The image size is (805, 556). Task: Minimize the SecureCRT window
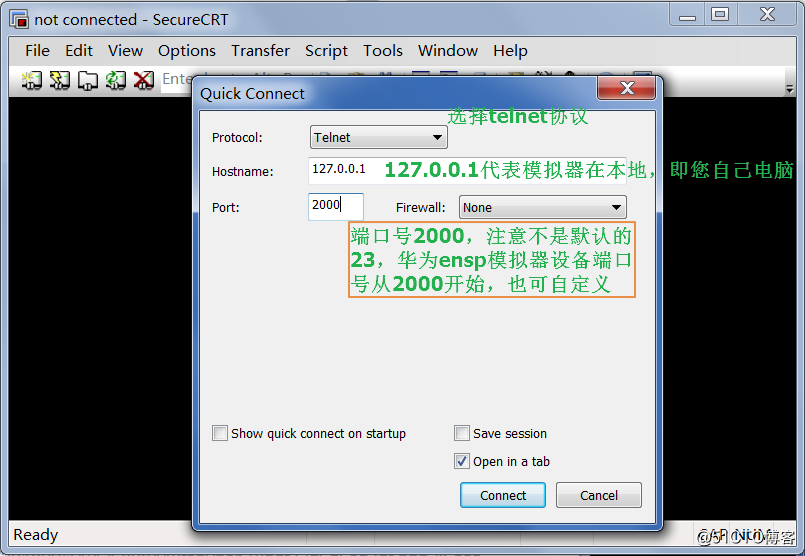click(x=687, y=15)
